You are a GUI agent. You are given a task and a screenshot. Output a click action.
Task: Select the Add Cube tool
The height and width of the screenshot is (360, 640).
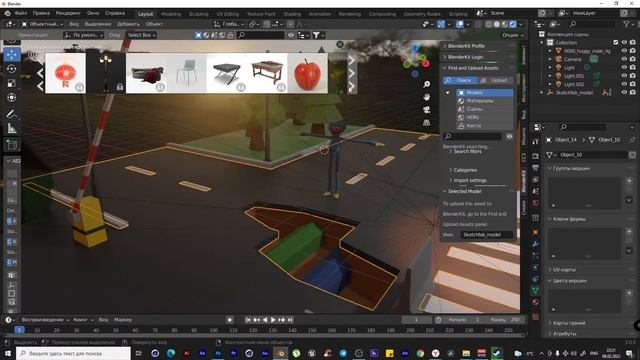12,144
